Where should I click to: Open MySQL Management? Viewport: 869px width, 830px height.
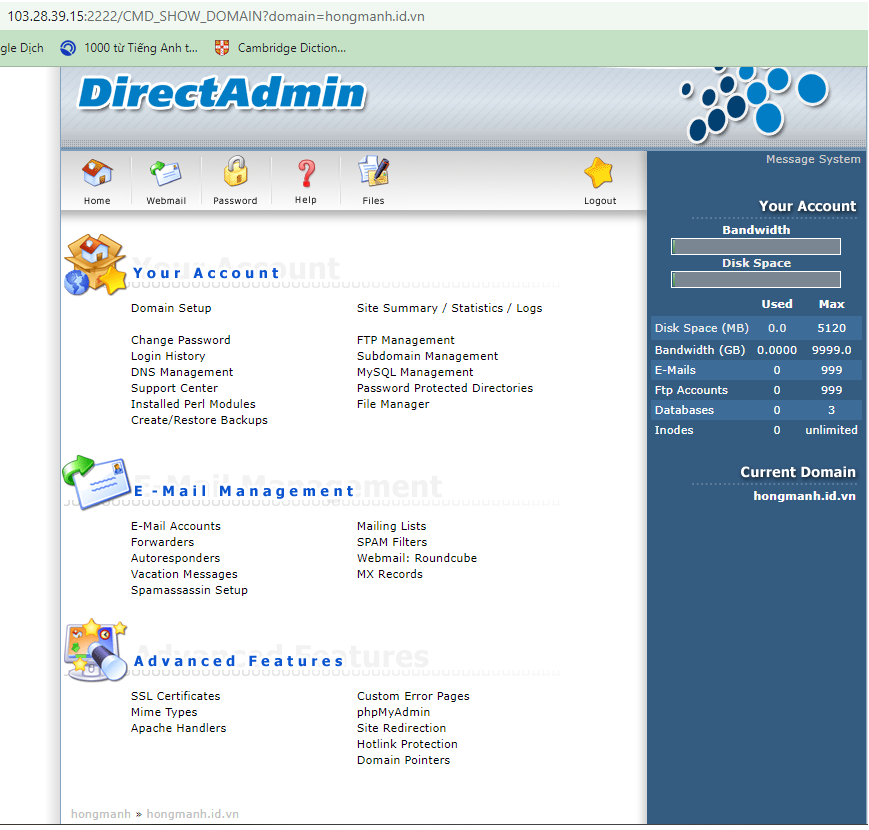(x=415, y=372)
